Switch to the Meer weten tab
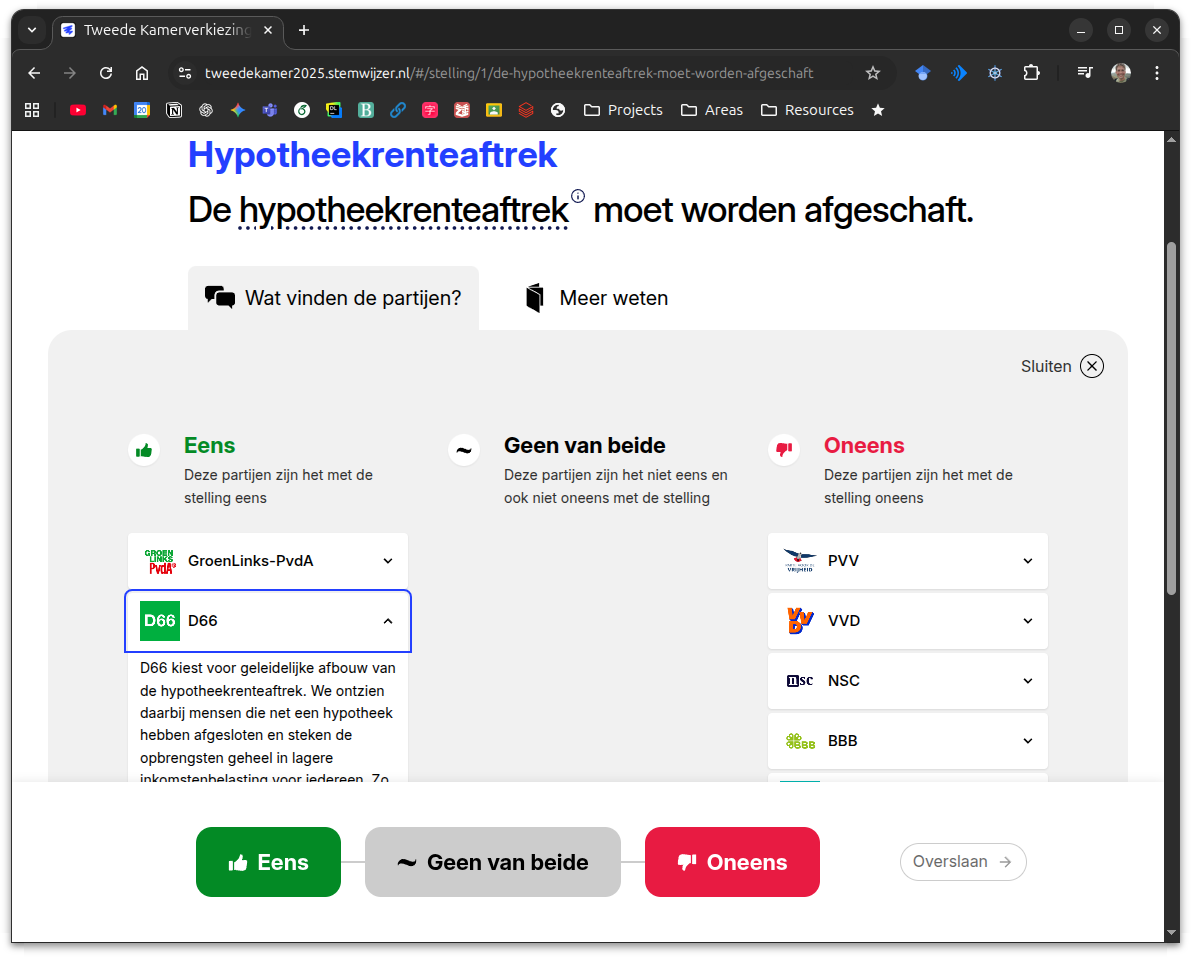This screenshot has height=957, width=1191. point(596,298)
